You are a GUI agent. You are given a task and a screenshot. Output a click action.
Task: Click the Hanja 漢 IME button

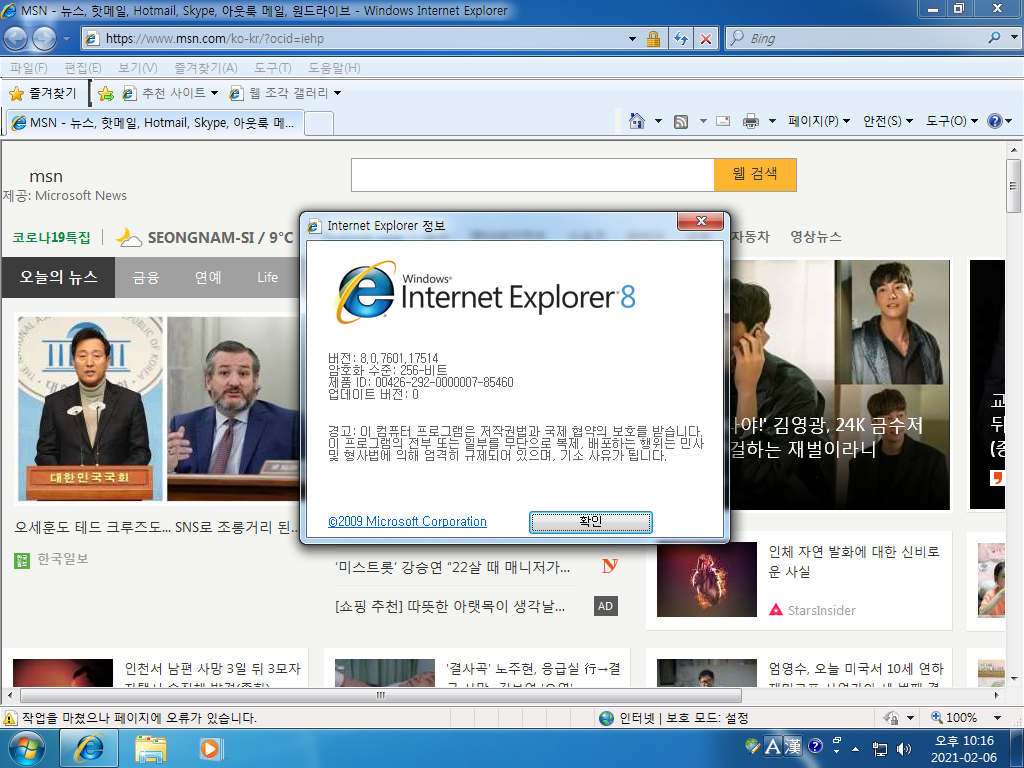pos(793,746)
